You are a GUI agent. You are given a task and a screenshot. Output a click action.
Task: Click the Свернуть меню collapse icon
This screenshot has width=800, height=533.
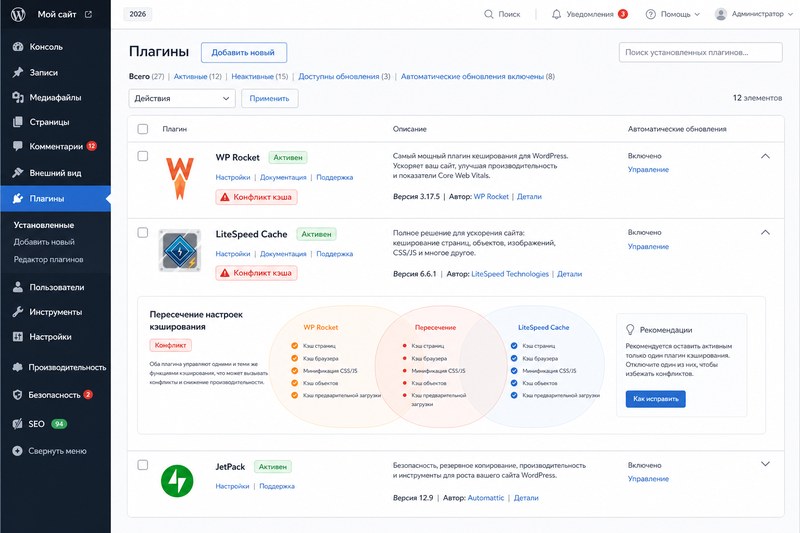[x=18, y=450]
